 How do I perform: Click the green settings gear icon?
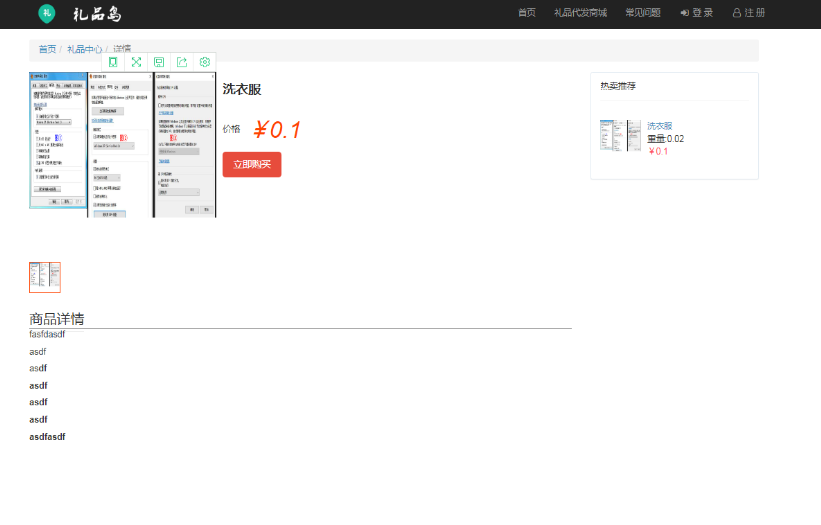tap(205, 62)
